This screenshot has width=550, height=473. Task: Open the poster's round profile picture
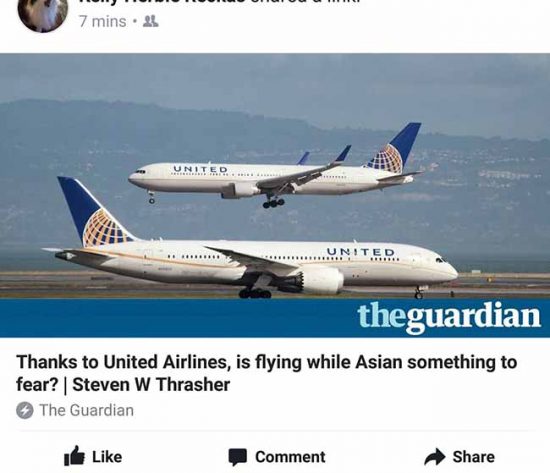pyautogui.click(x=42, y=12)
